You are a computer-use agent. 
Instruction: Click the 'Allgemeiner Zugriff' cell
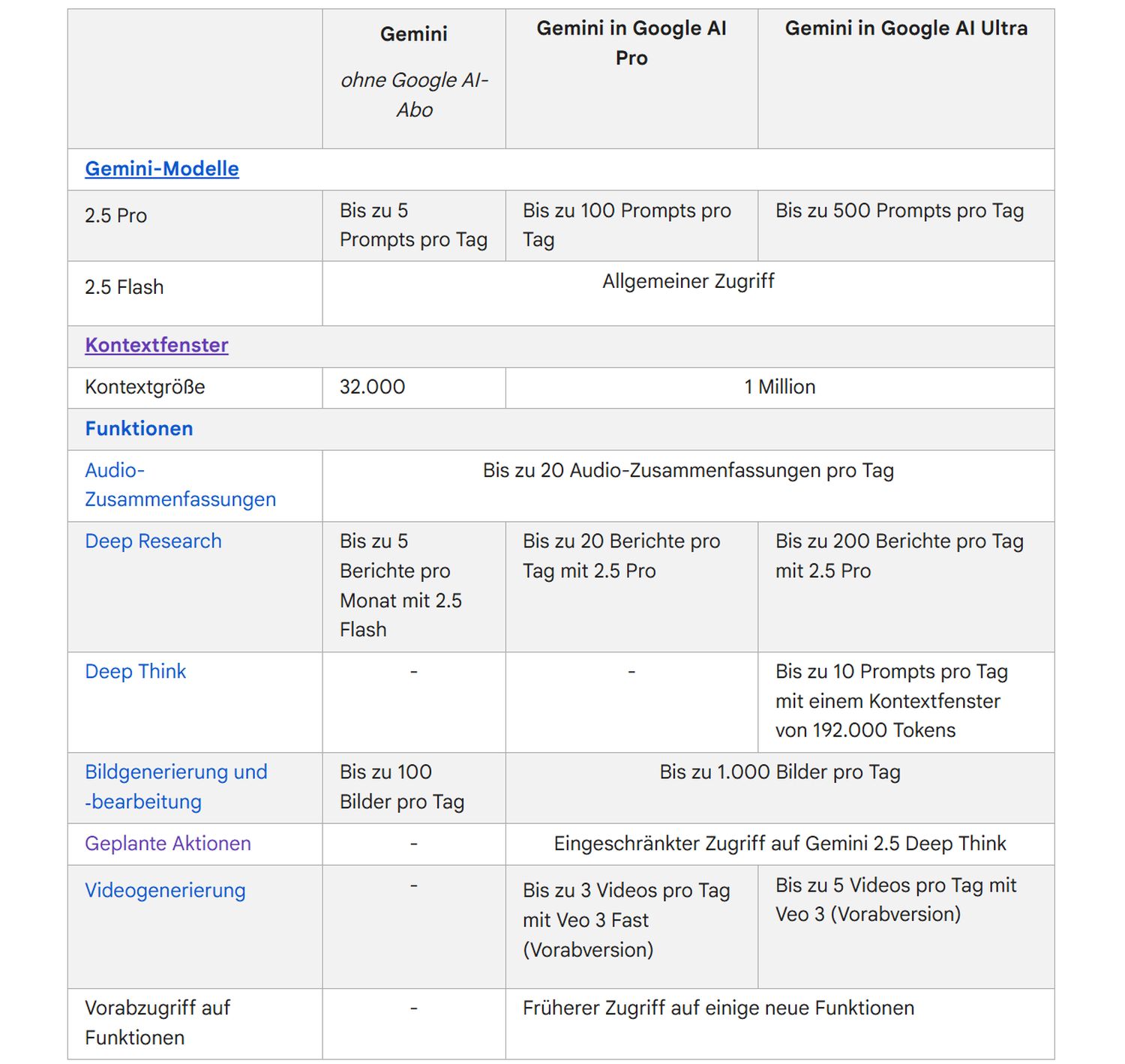click(x=688, y=281)
